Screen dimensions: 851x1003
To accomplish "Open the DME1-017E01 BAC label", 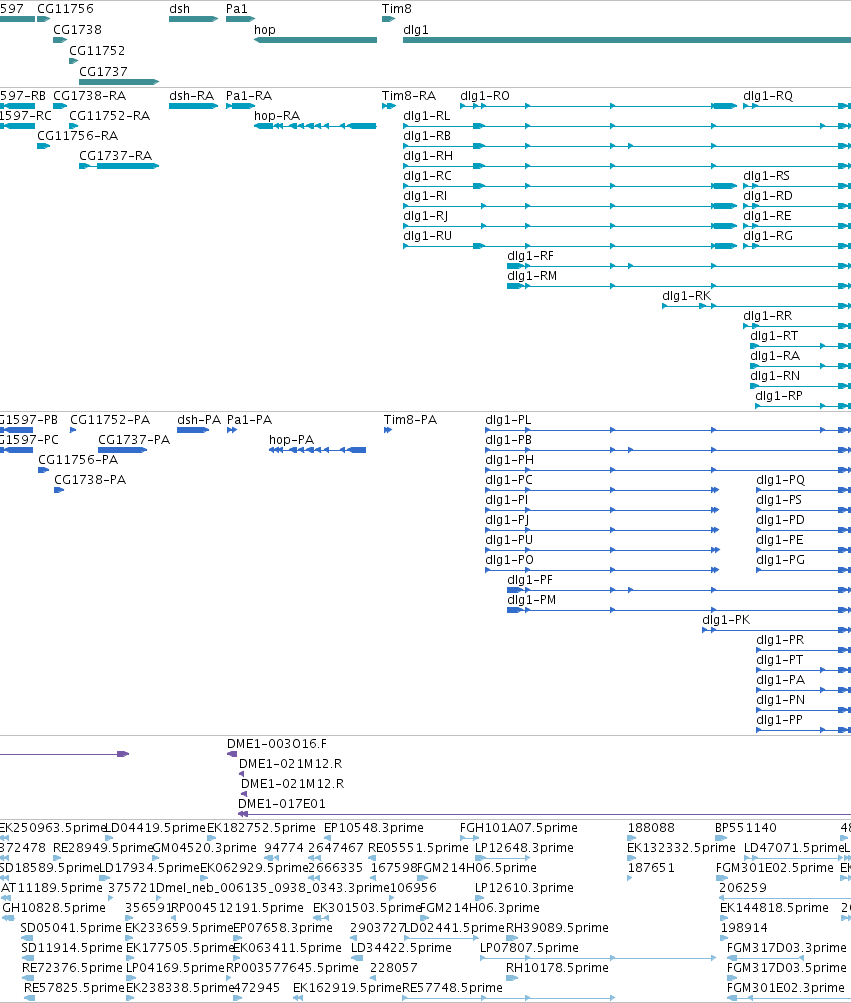I will 282,804.
